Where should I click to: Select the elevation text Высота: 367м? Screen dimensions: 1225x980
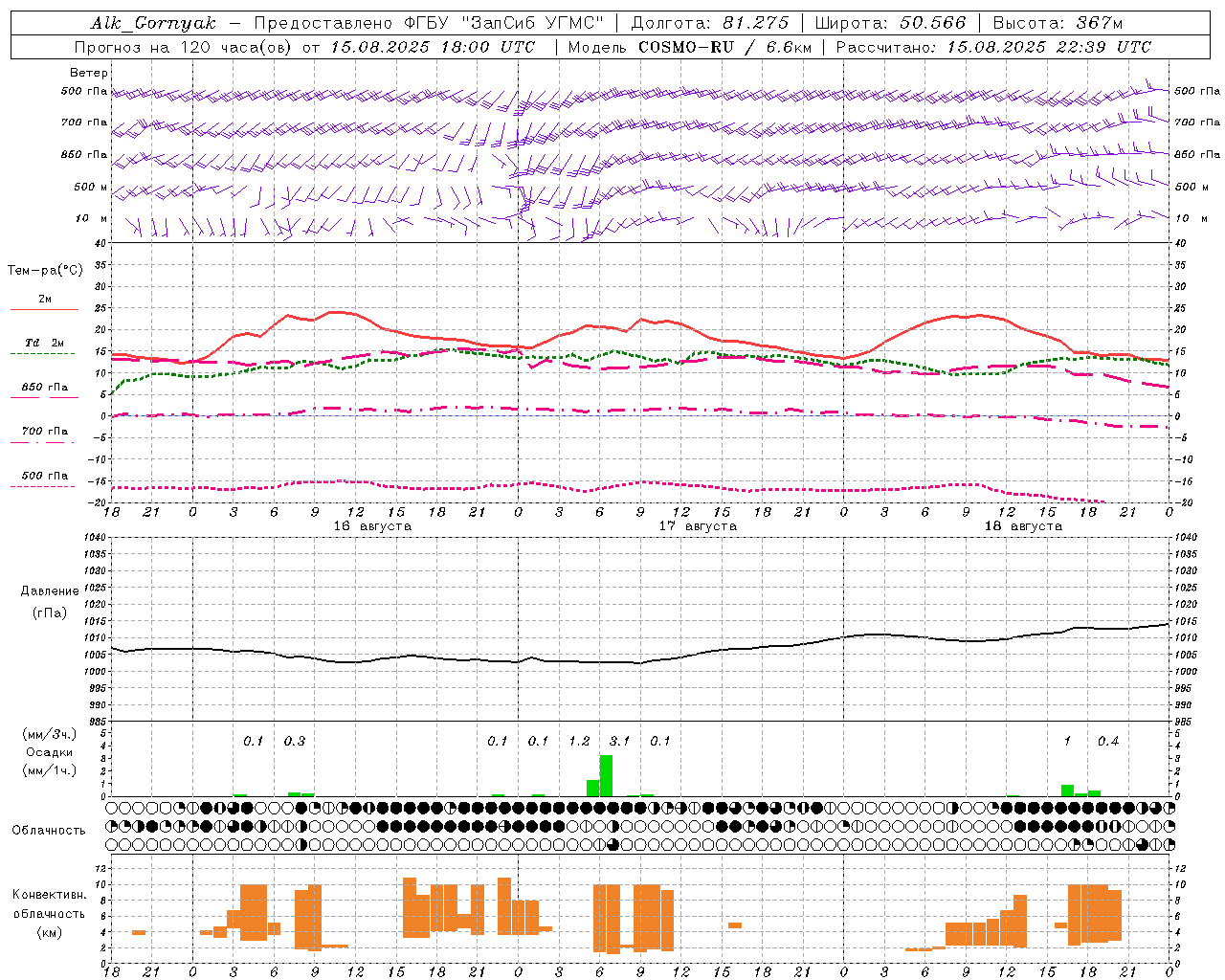(1058, 23)
